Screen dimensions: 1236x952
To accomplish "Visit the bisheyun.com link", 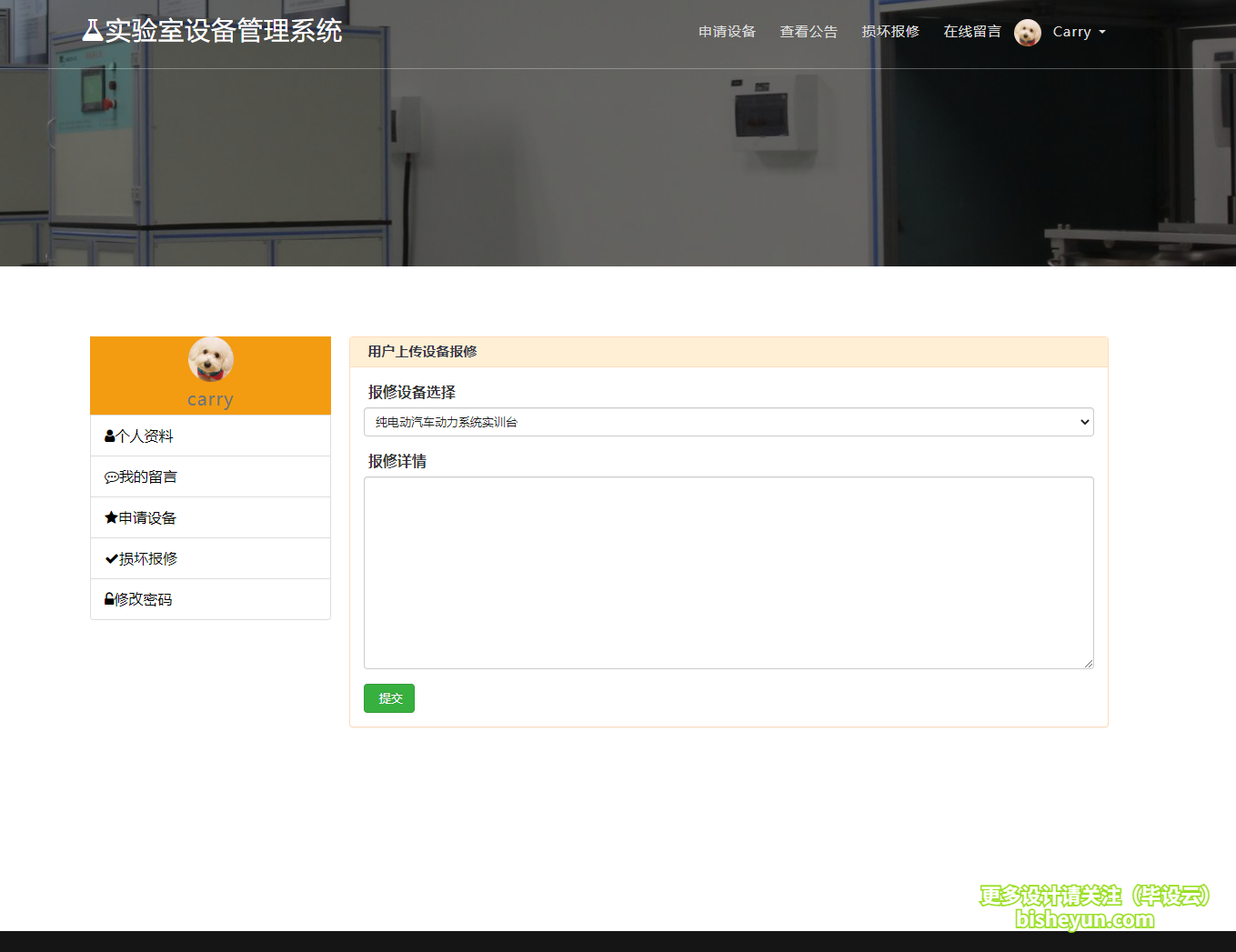I will 1086,919.
